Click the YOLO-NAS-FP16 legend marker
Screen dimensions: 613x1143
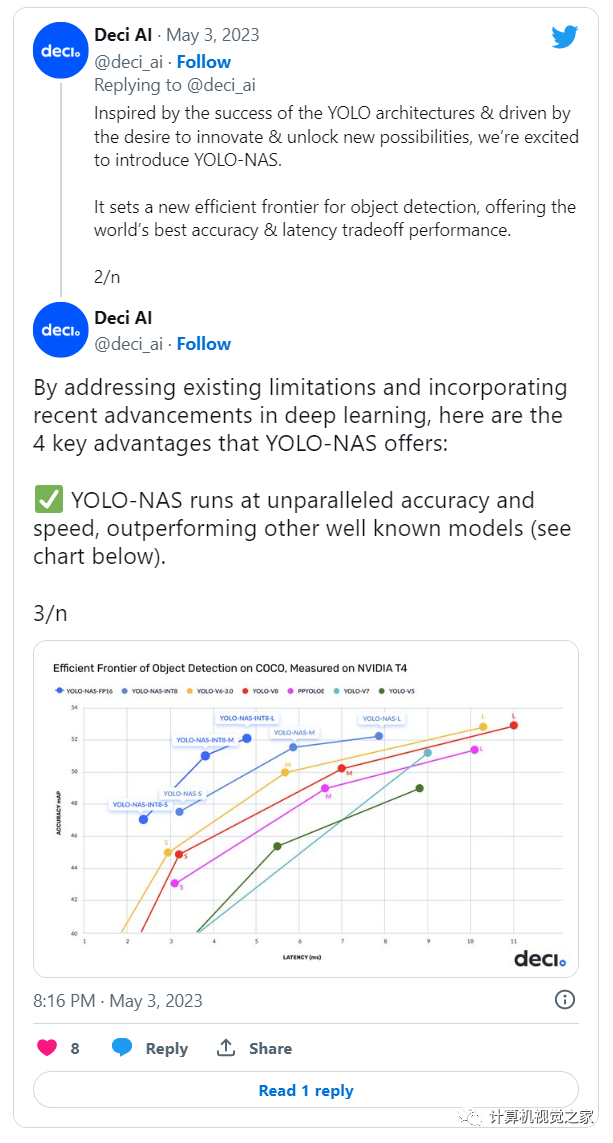coord(61,690)
